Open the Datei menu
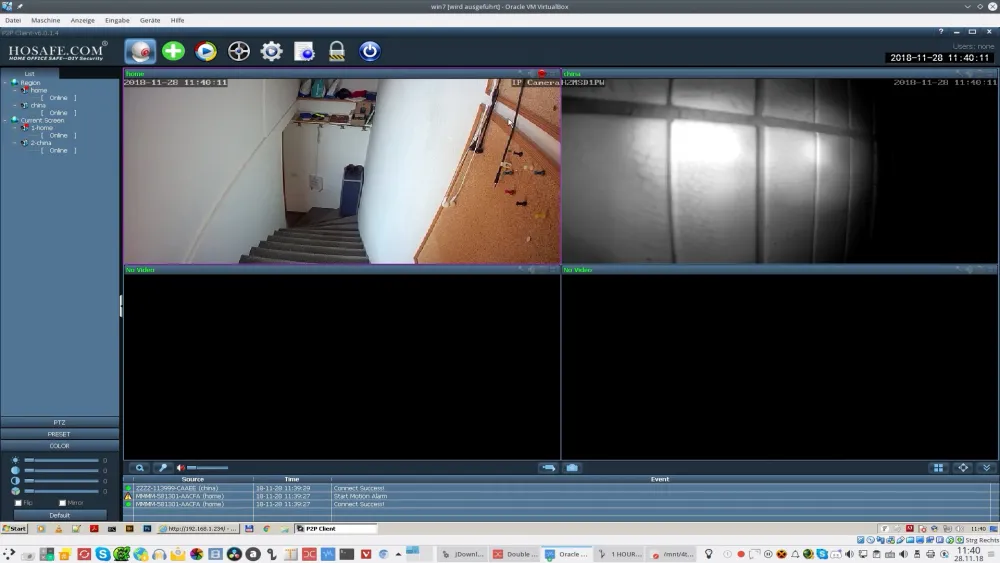The image size is (1000, 563). (13, 20)
